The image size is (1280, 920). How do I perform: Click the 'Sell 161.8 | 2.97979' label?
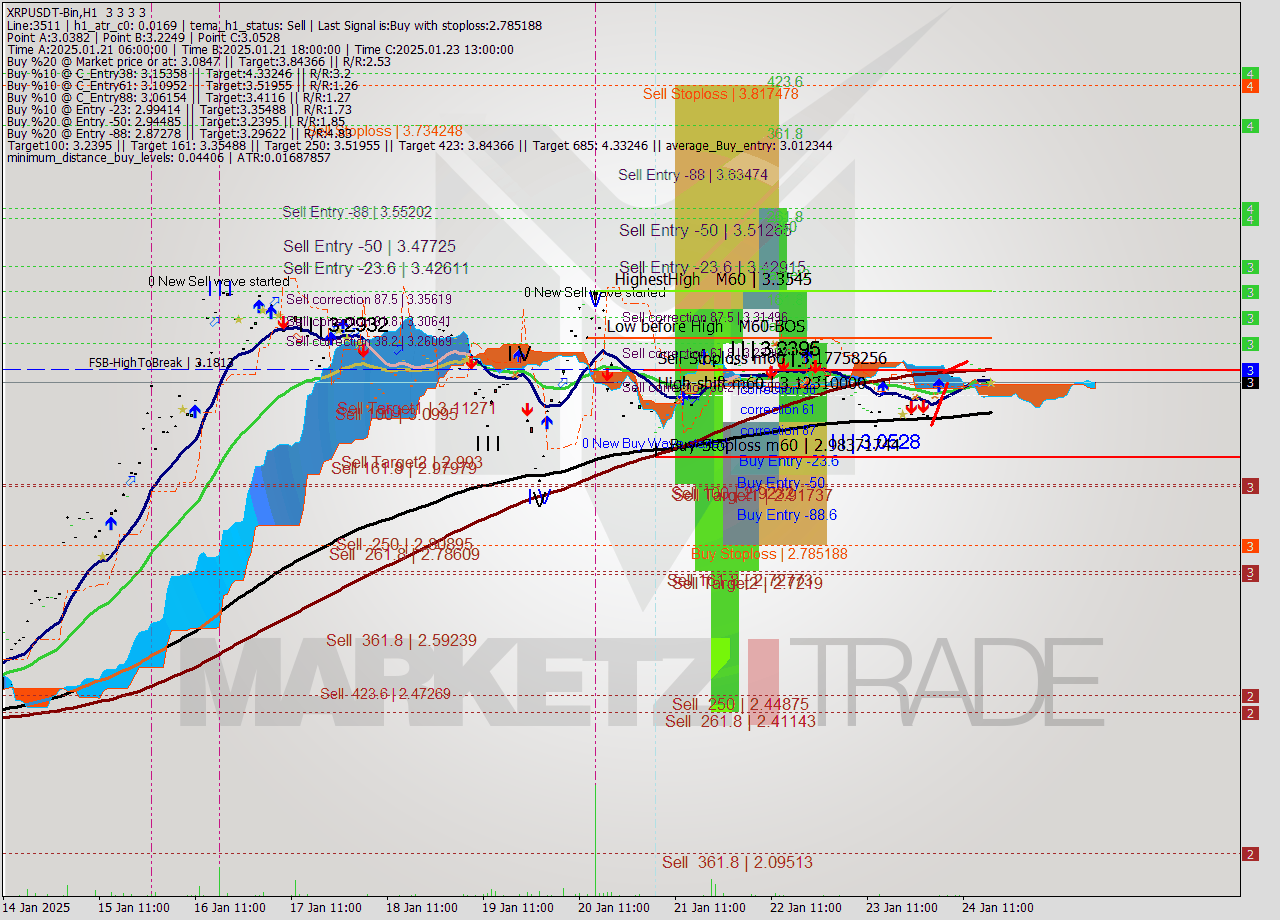tap(405, 468)
